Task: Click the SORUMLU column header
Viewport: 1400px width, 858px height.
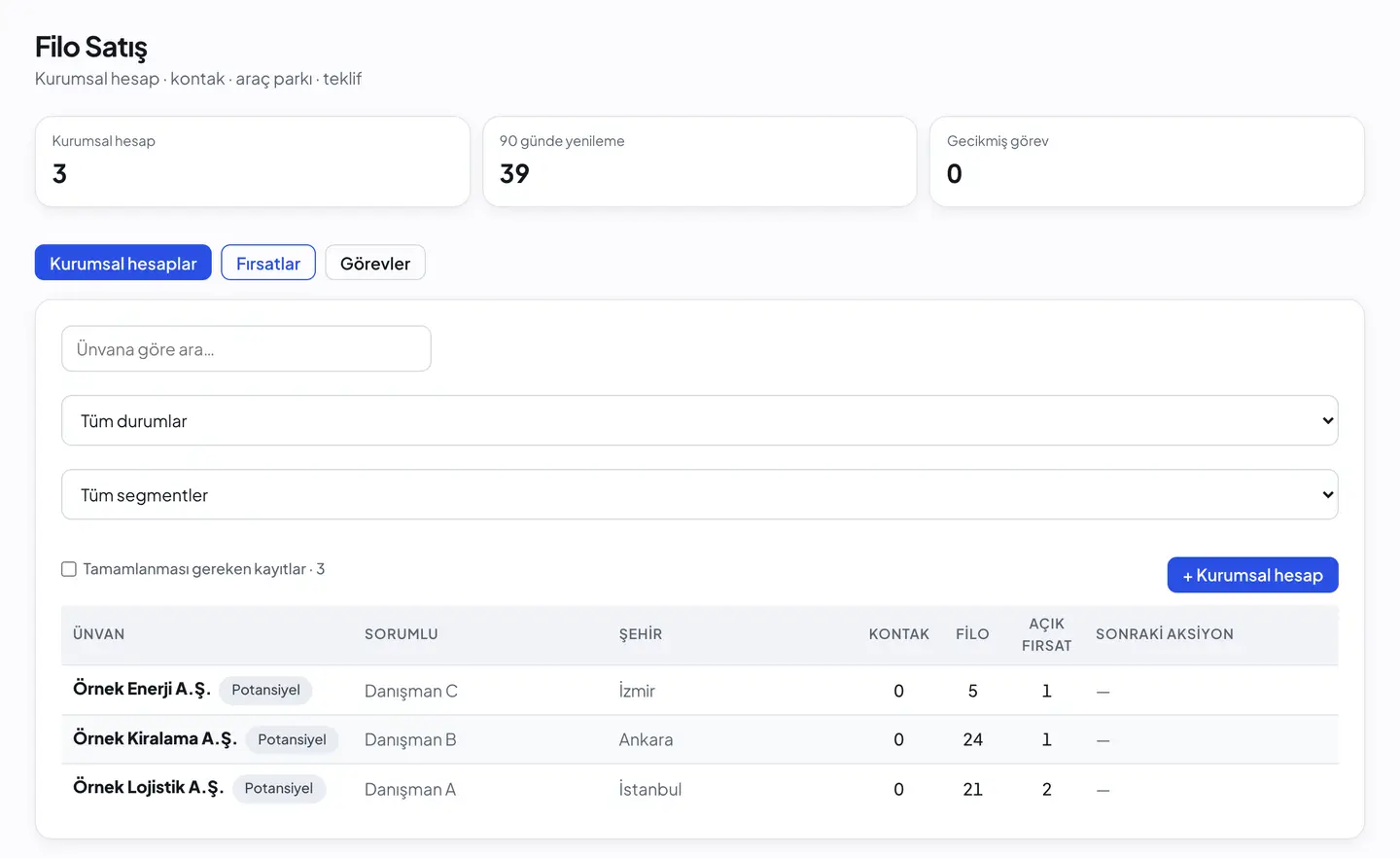Action: coord(402,634)
